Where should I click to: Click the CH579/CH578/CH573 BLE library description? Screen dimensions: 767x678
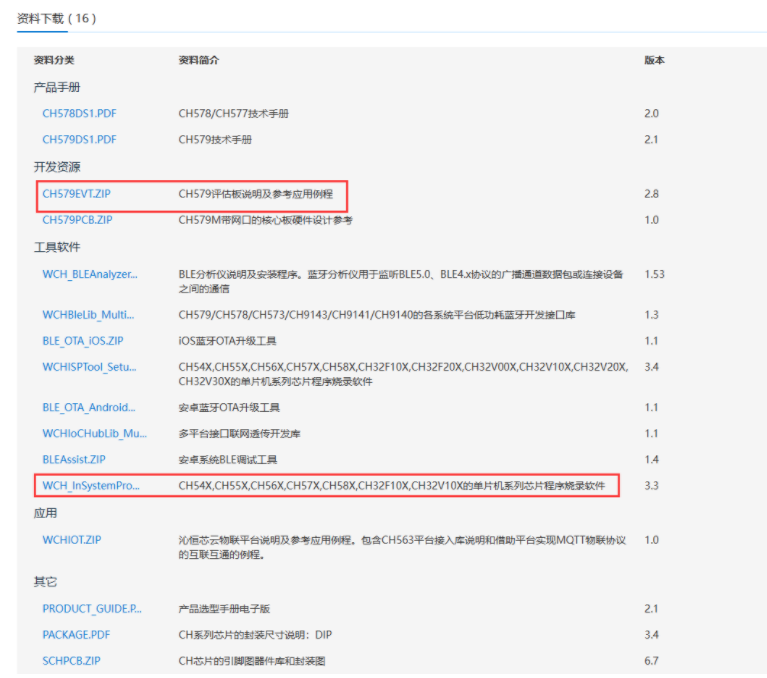point(377,315)
